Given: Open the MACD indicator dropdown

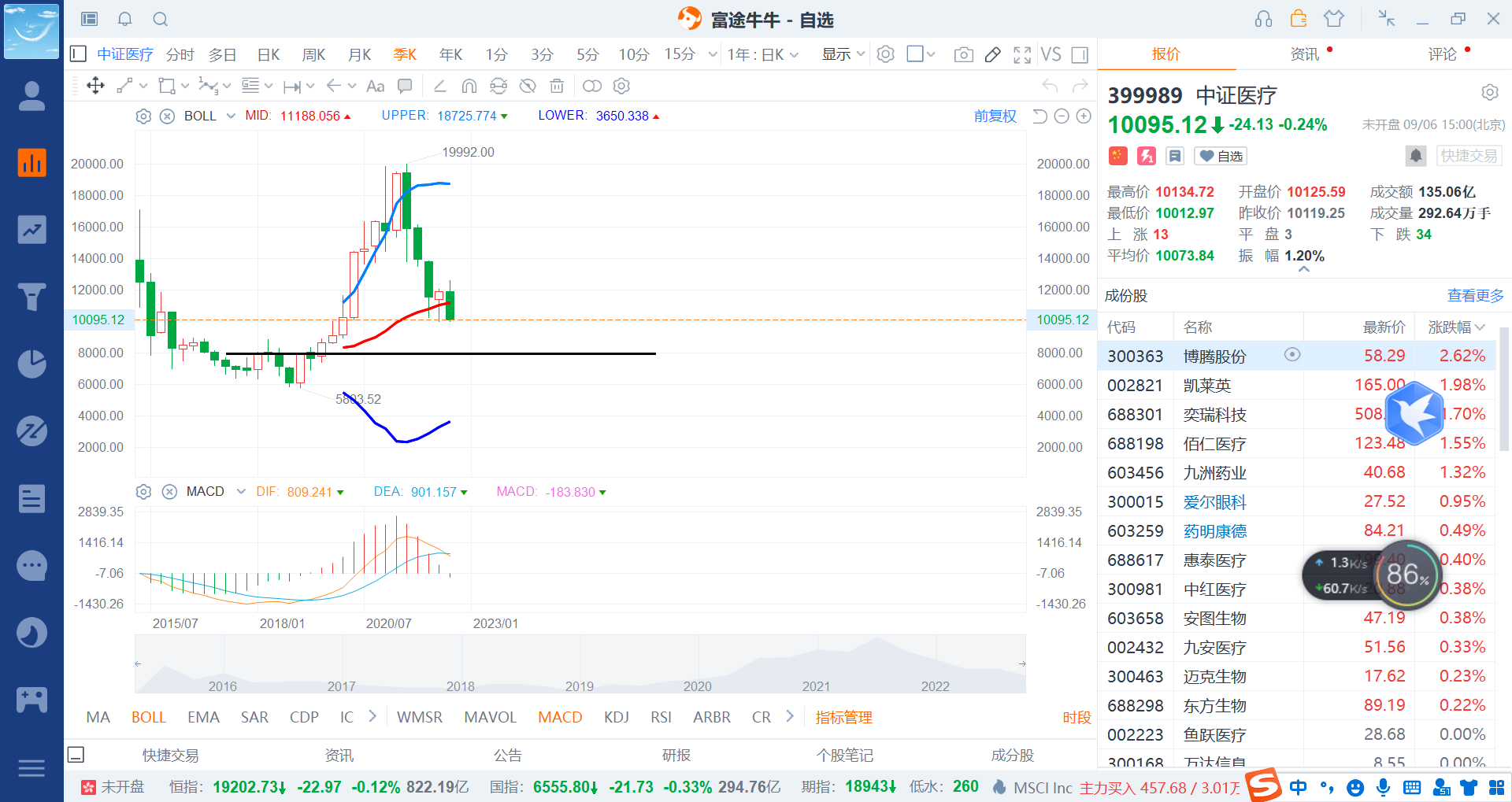Looking at the screenshot, I should (x=241, y=492).
